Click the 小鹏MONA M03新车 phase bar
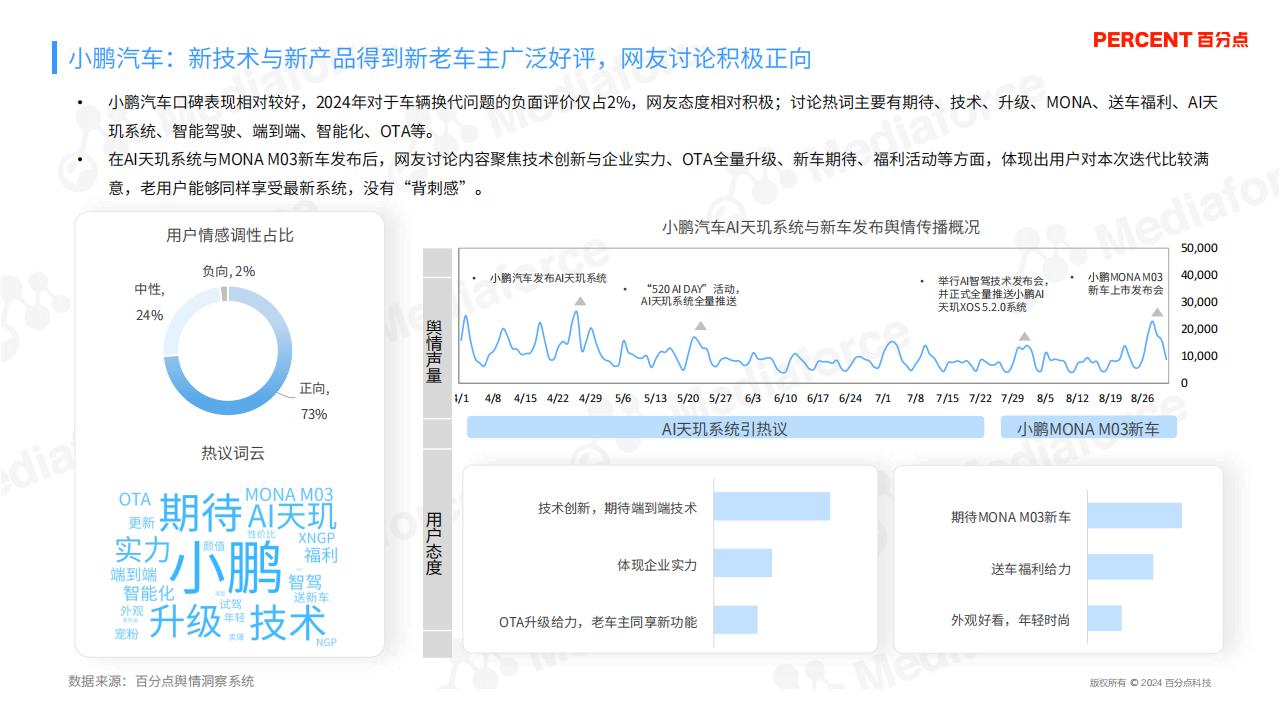 (1089, 428)
